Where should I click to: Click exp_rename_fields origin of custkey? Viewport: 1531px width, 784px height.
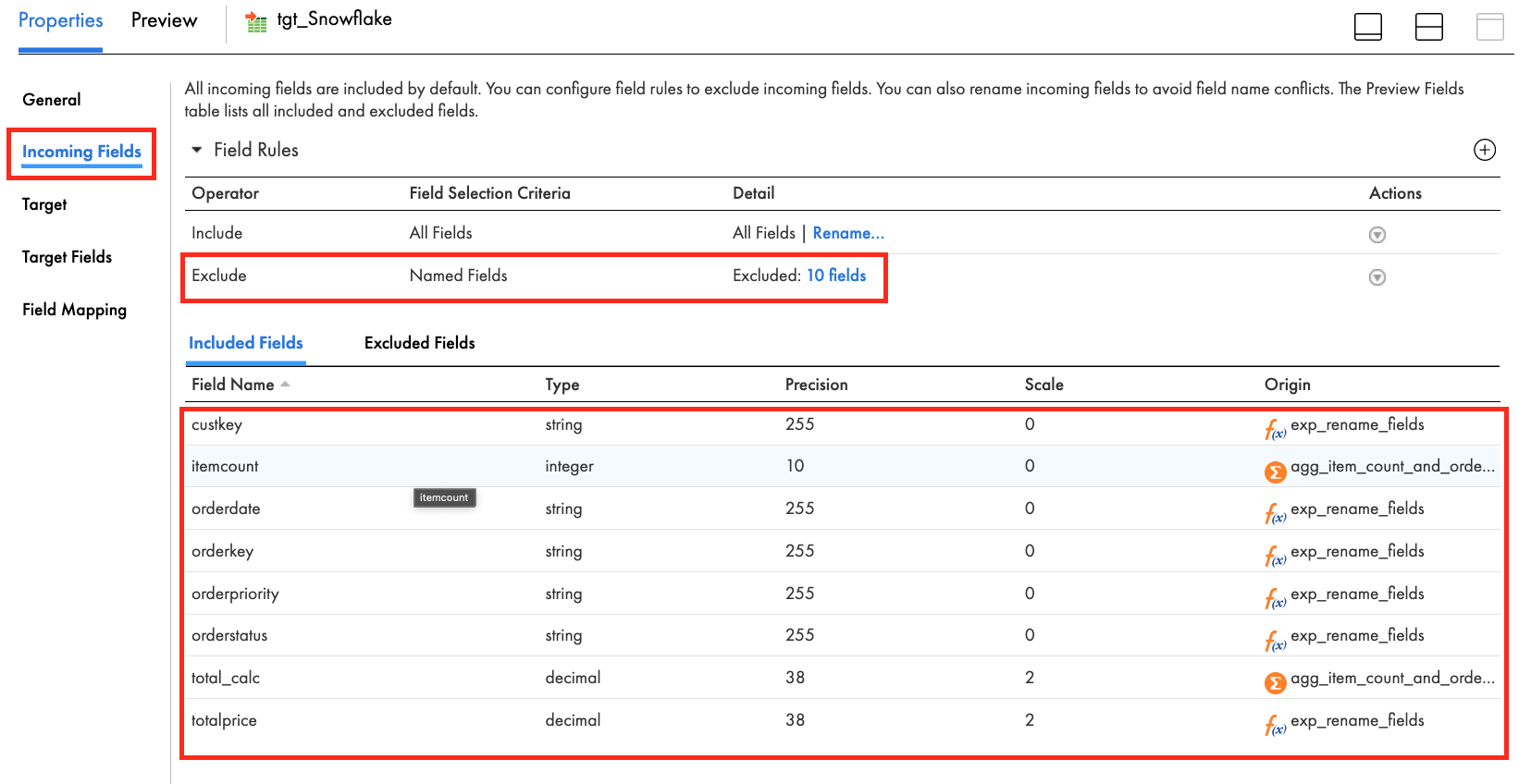tap(1357, 424)
